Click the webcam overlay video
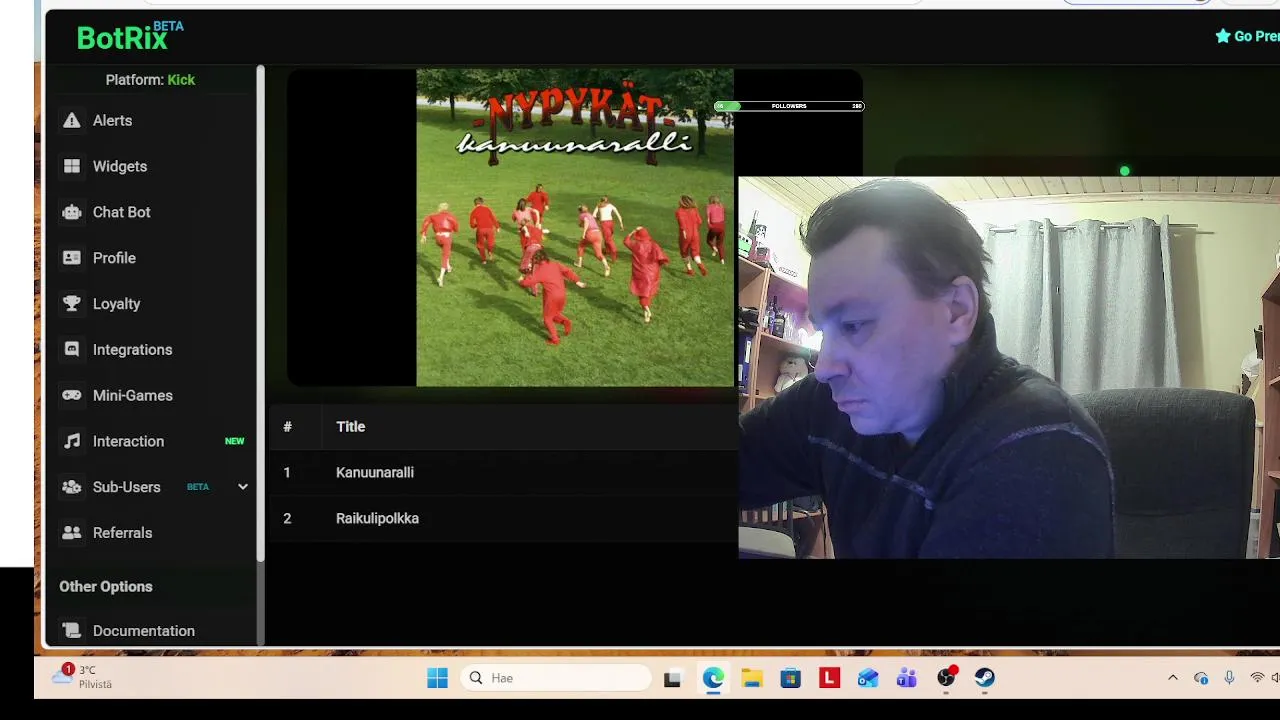Screen dimensions: 1280x720 pos(1009,368)
